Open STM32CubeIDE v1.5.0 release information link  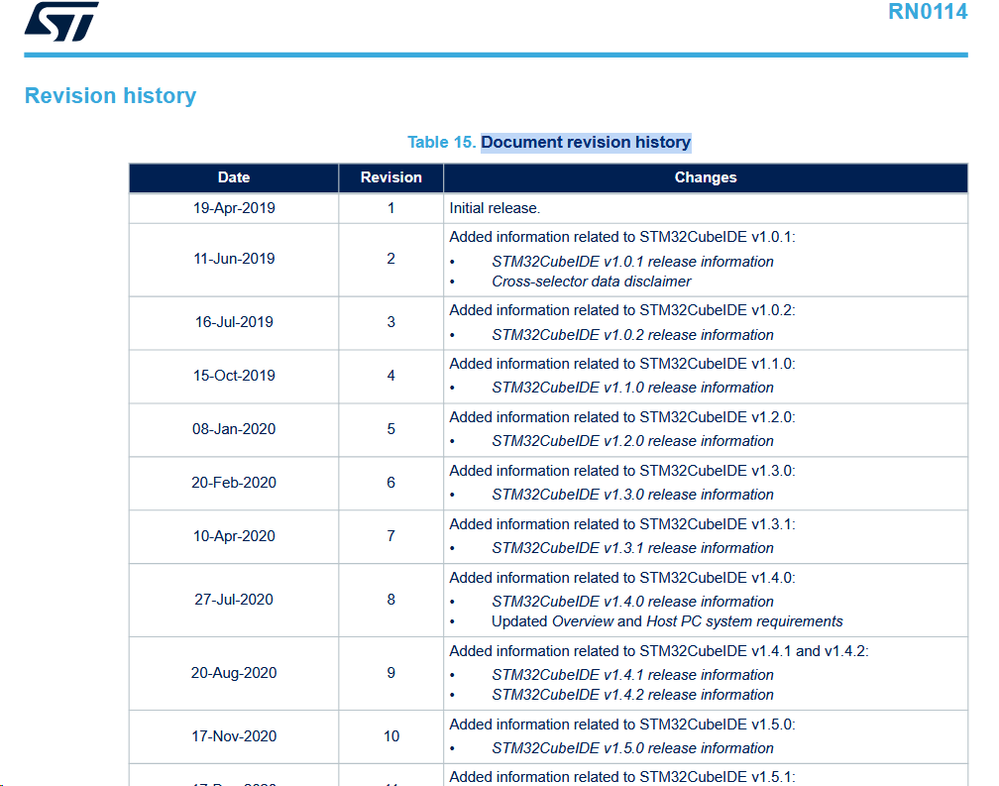[633, 748]
